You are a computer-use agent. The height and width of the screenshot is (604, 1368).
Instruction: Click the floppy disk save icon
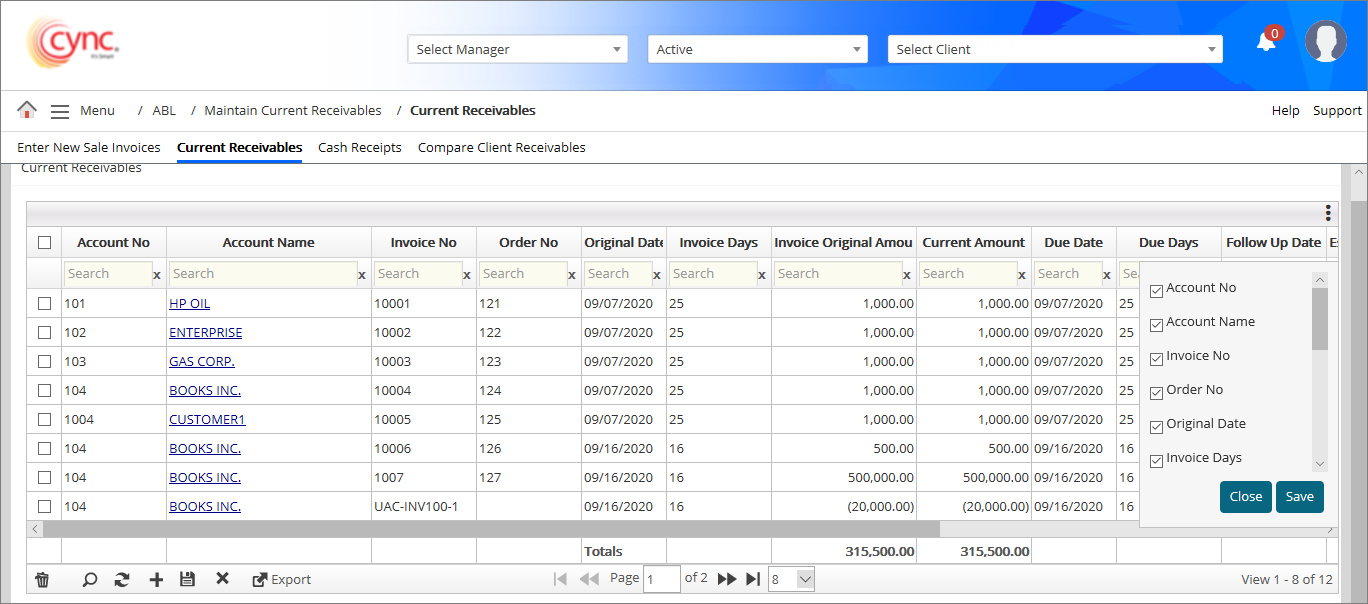(187, 579)
